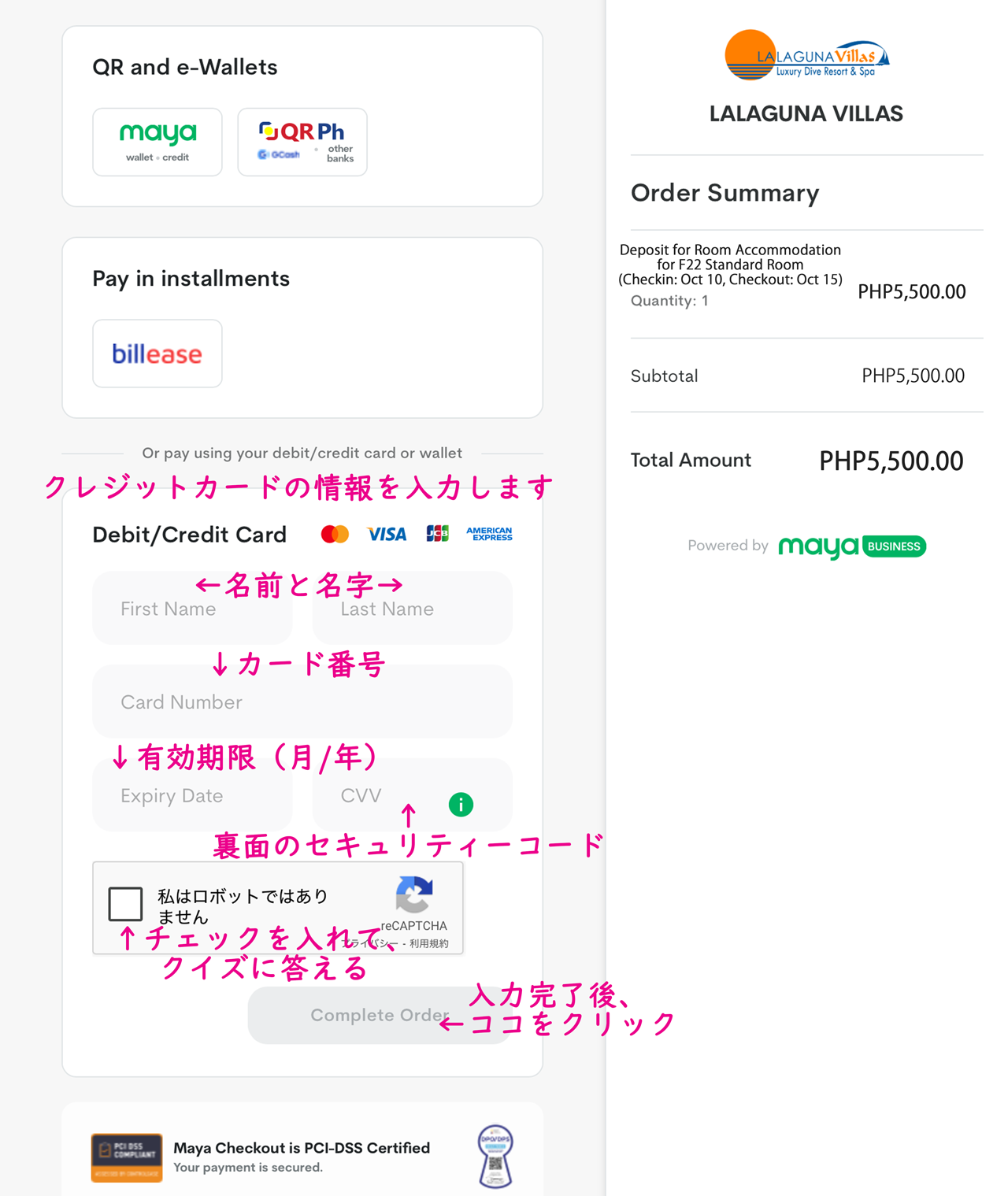Click the Maya Business powered-by logo
Screen dimensions: 1008x1196
coord(852,546)
